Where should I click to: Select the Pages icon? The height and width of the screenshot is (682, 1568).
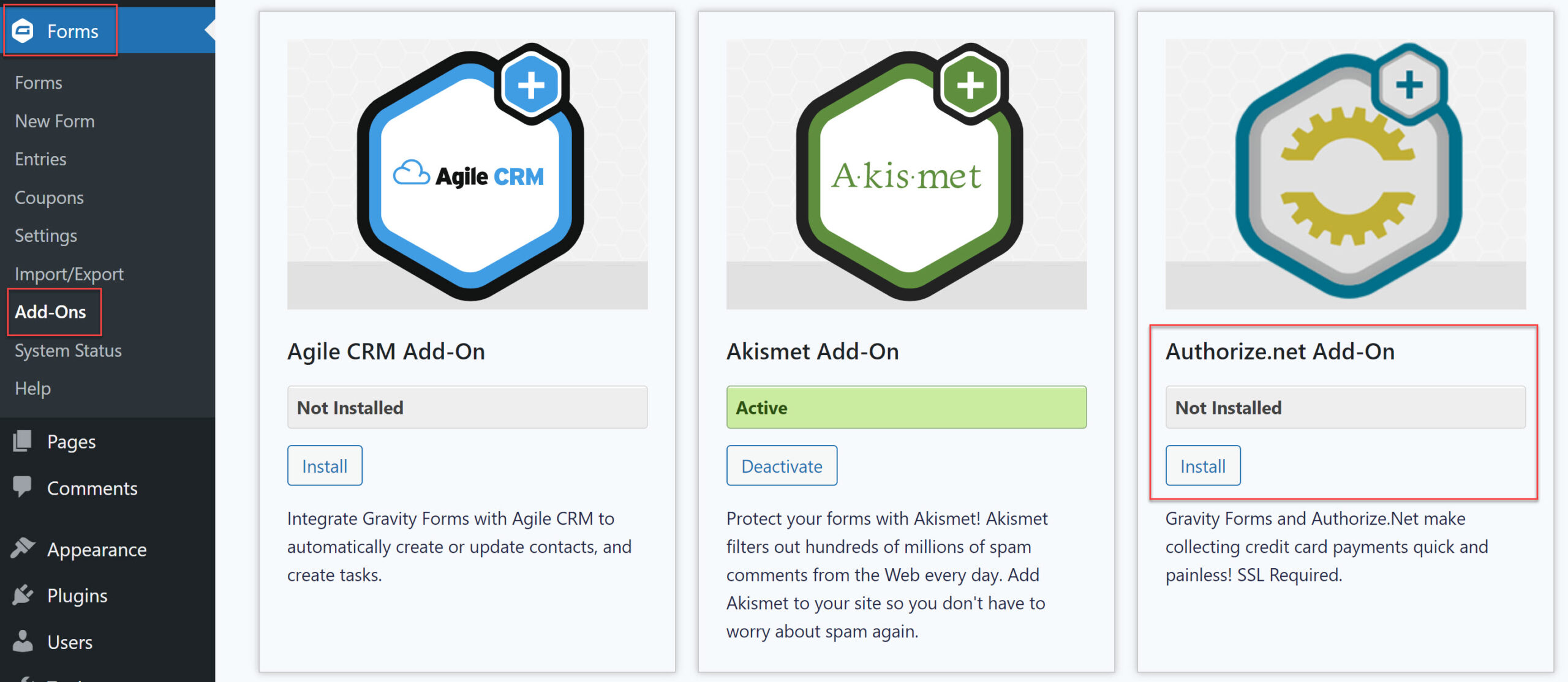(x=23, y=441)
